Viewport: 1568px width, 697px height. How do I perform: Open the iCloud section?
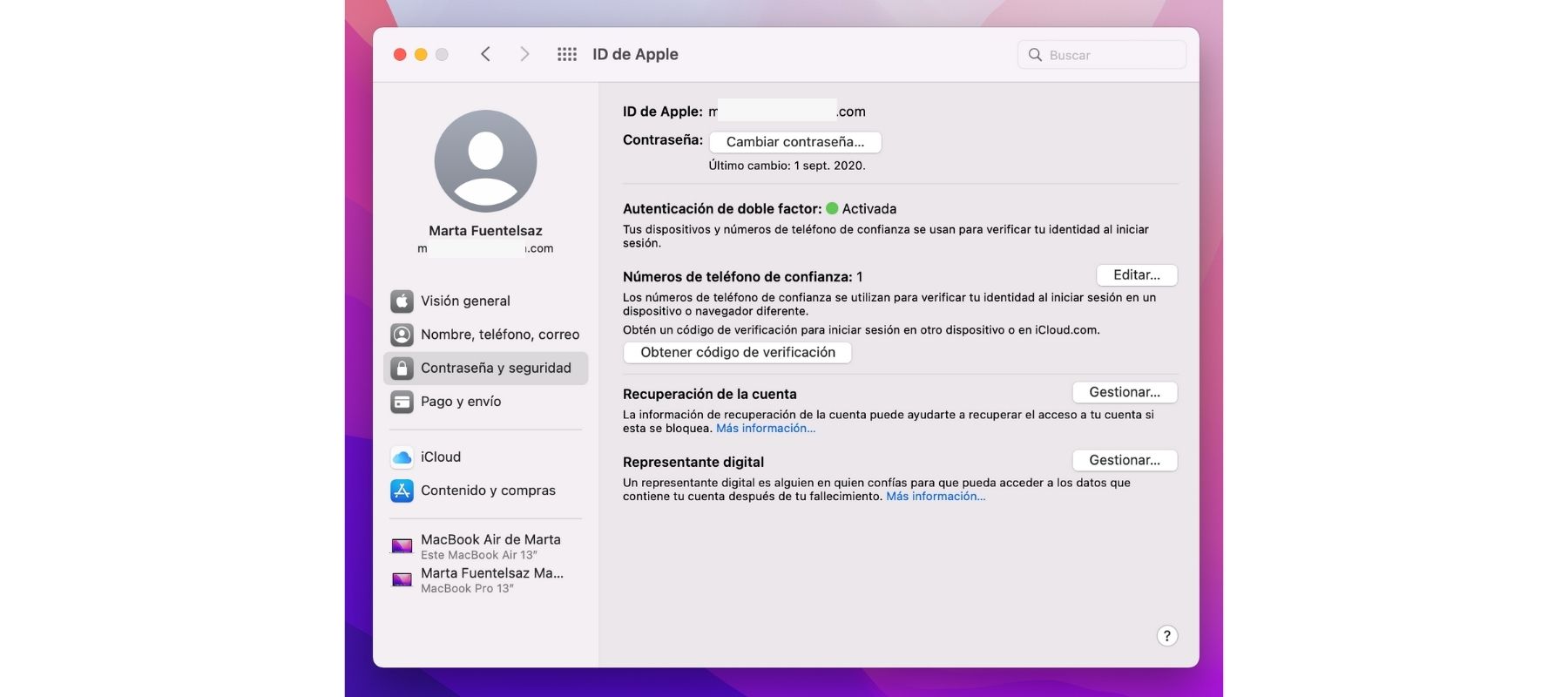click(485, 457)
